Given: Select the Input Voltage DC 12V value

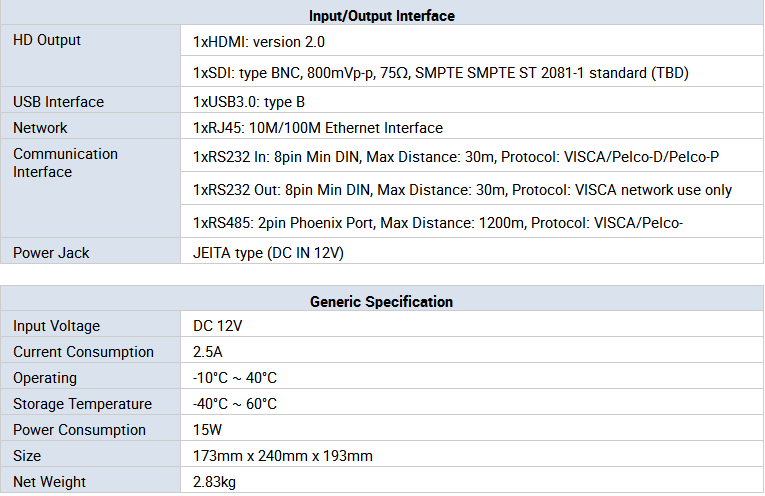Looking at the screenshot, I should click(217, 326).
